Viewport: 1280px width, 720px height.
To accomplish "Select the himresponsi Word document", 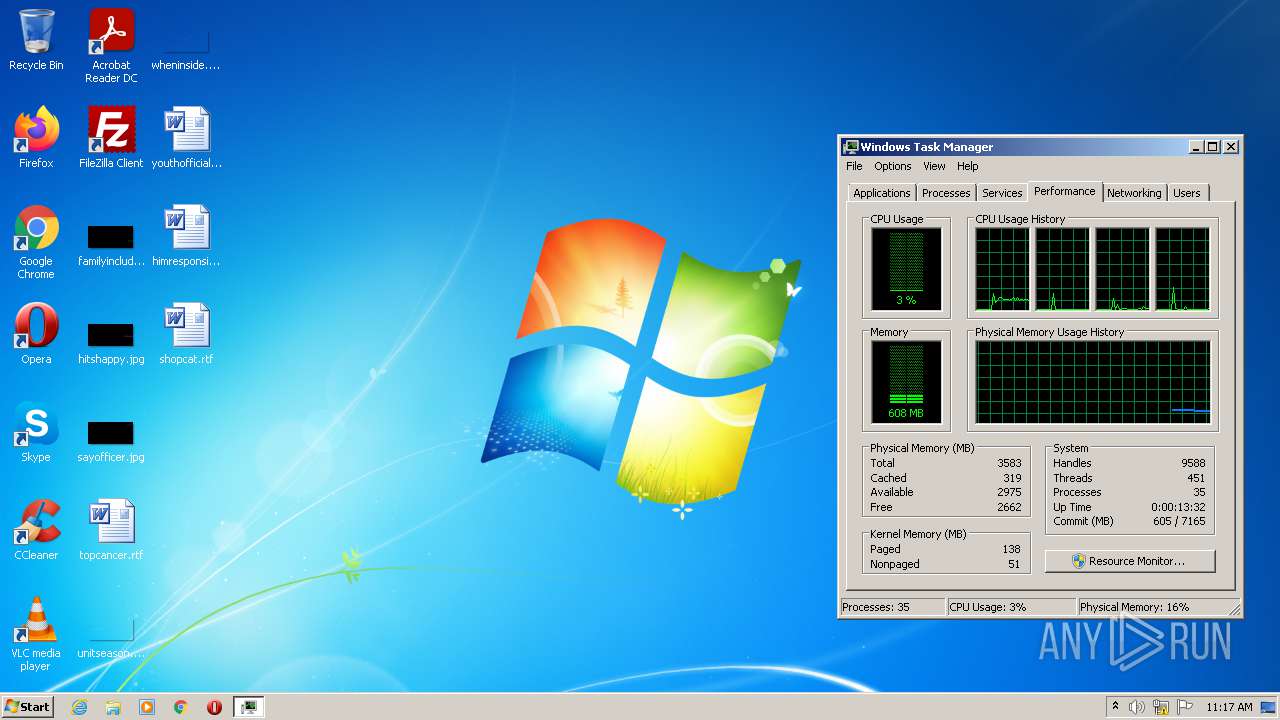I will [186, 236].
